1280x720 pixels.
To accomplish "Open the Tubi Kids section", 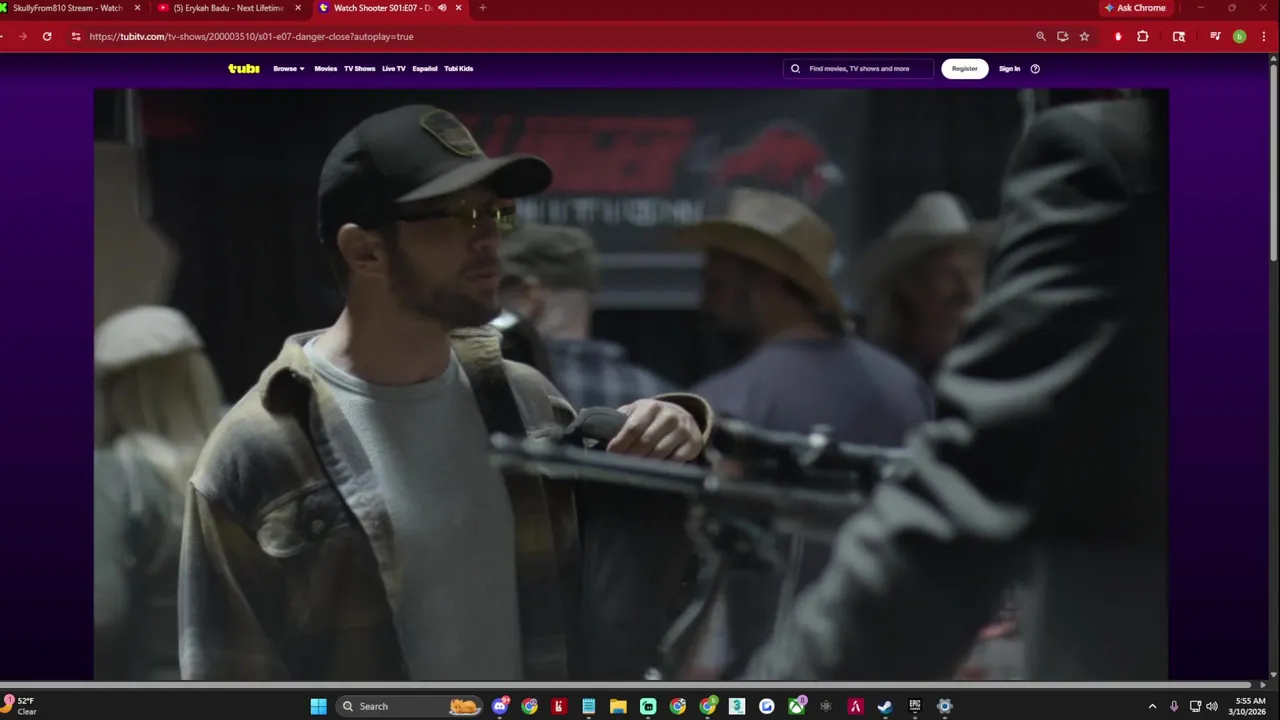I will click(459, 69).
